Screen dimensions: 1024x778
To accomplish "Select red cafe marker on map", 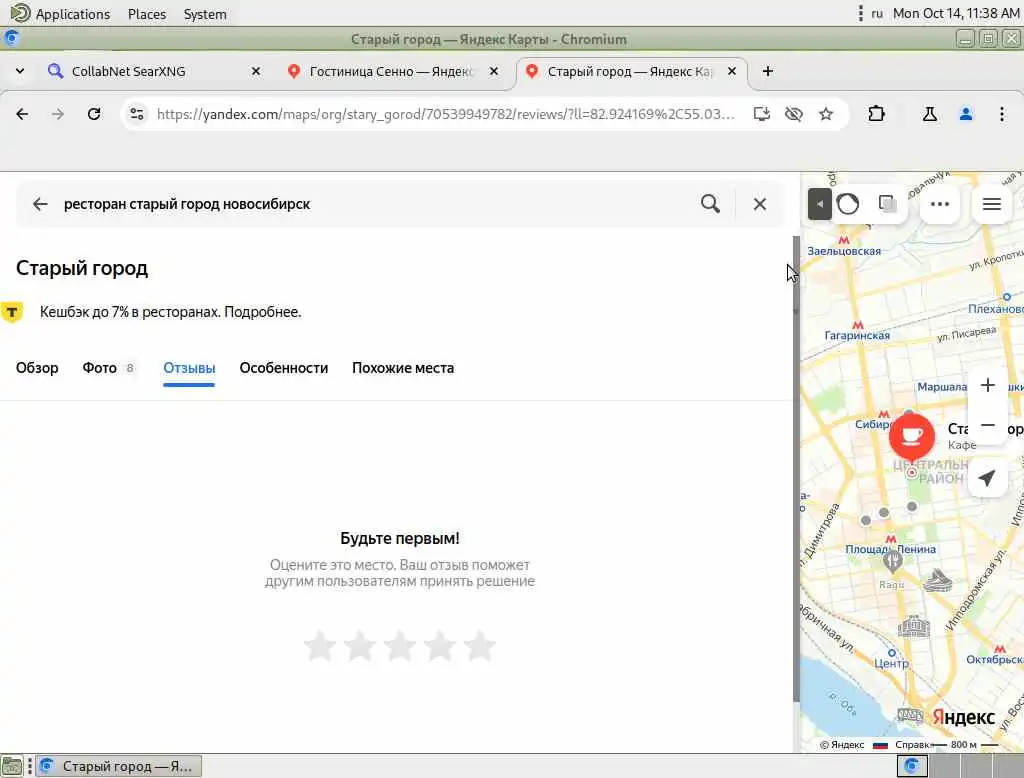I will click(x=912, y=436).
